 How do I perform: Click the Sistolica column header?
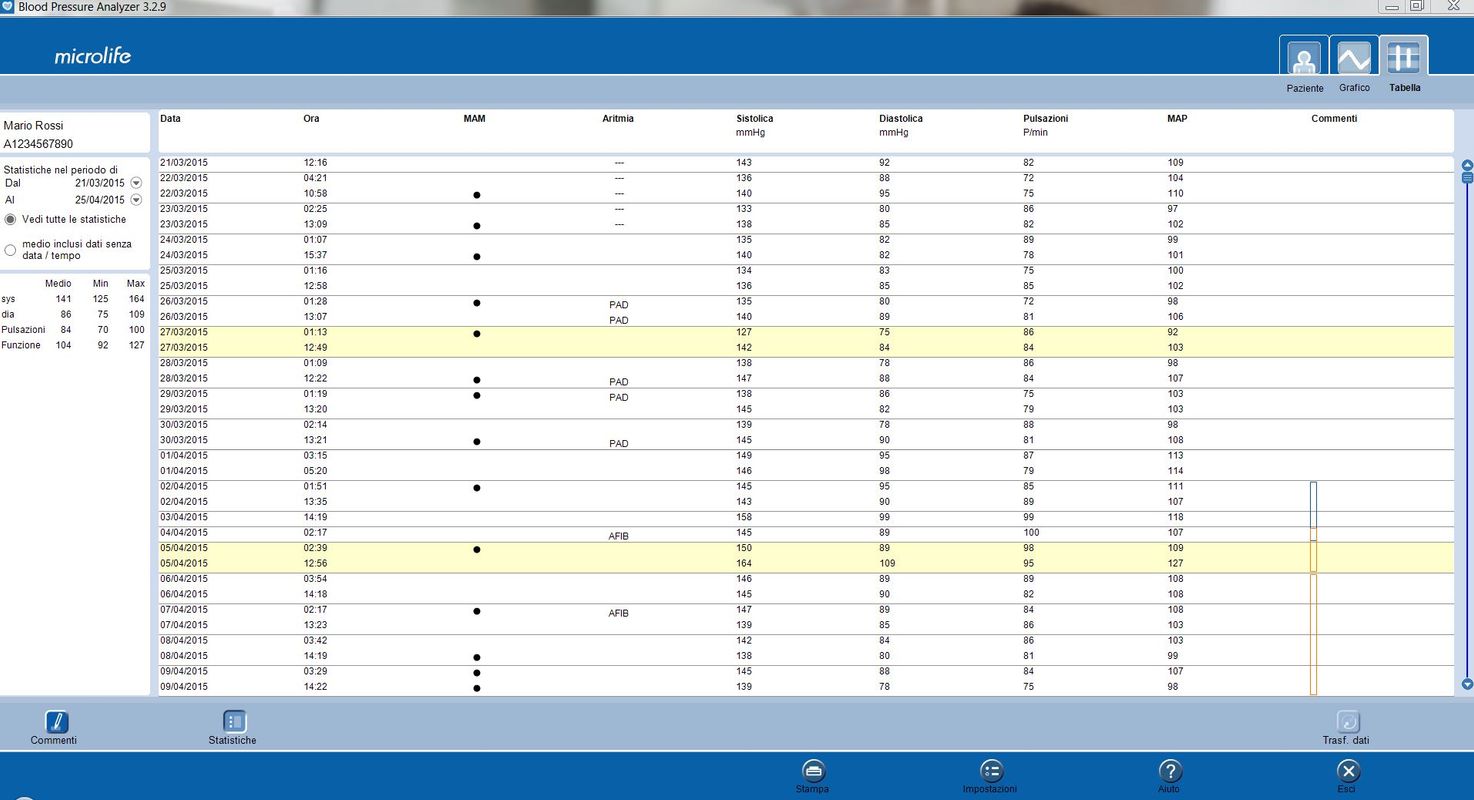(x=754, y=119)
